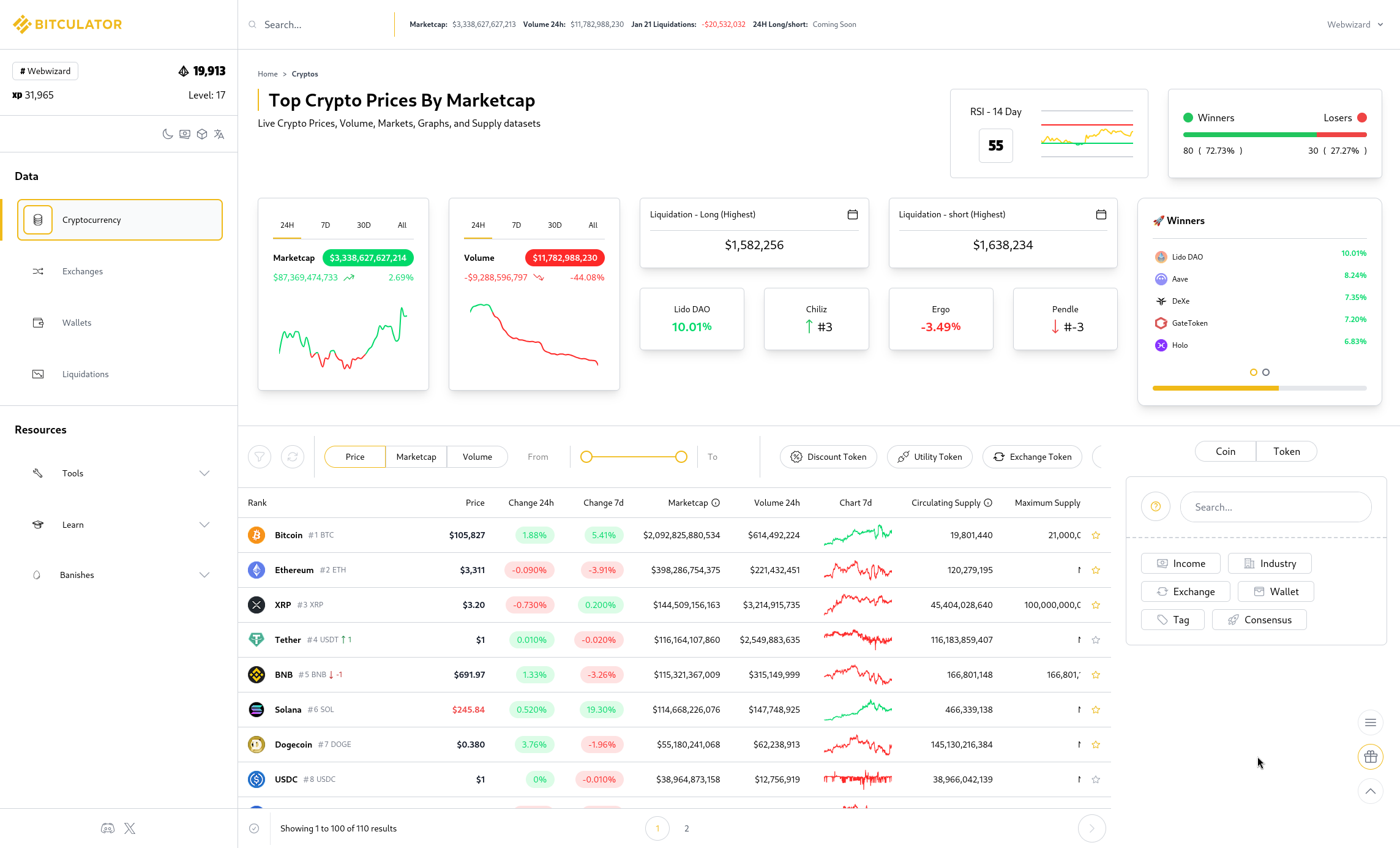Image resolution: width=1400 pixels, height=848 pixels.
Task: Toggle BNB favorite star
Action: [1096, 675]
